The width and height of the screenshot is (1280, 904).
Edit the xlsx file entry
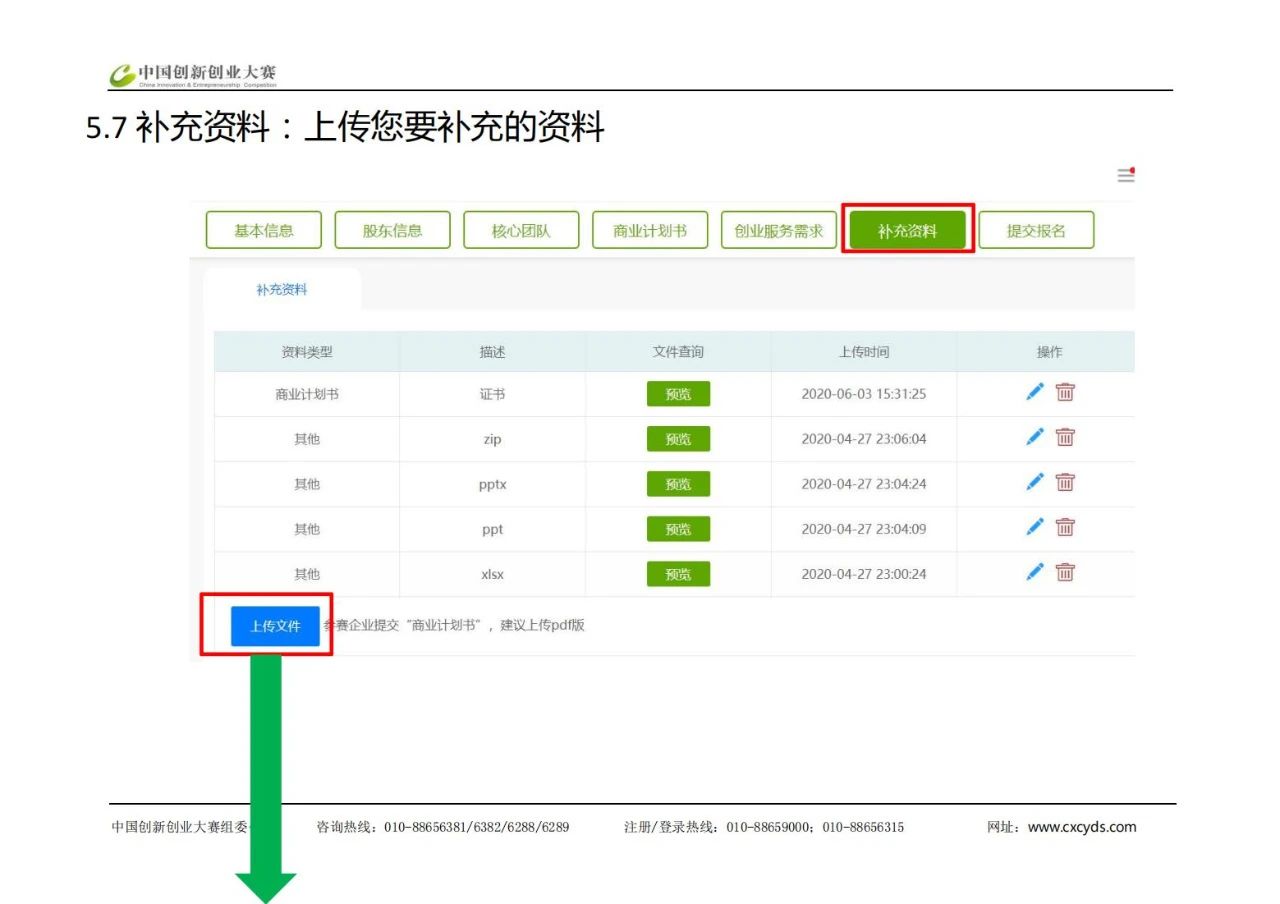click(x=1035, y=572)
